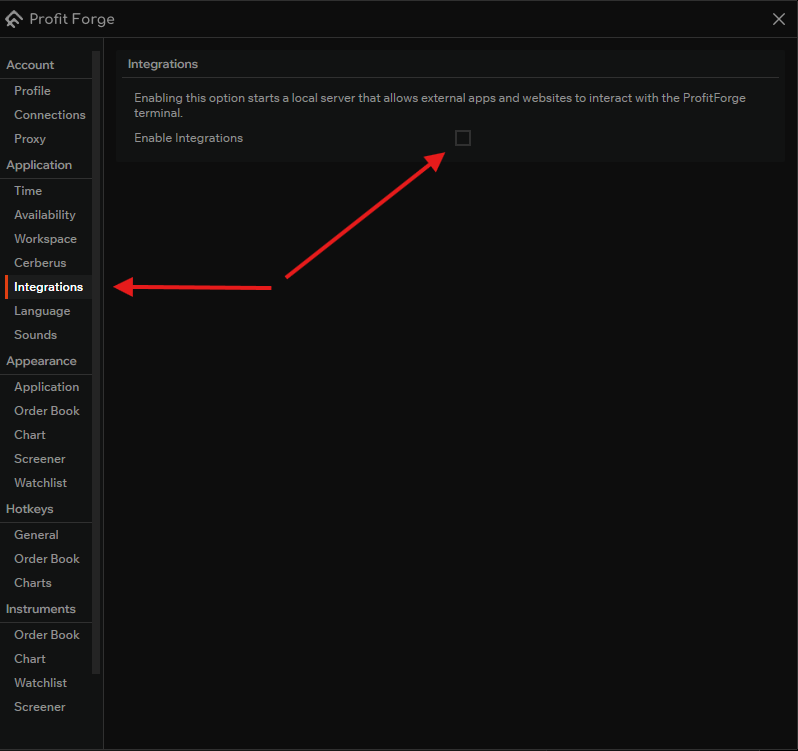Screen dimensions: 798x751
Task: Open Order Book under Instruments
Action: click(47, 634)
